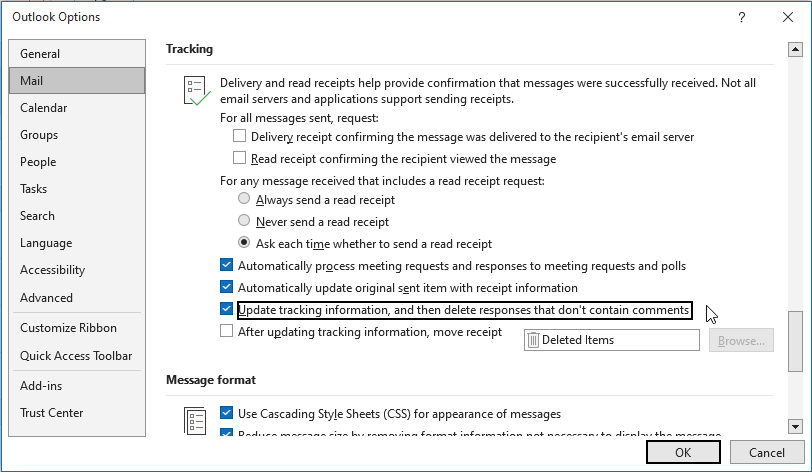
Task: Click the Tracking section heading
Action: tap(190, 49)
